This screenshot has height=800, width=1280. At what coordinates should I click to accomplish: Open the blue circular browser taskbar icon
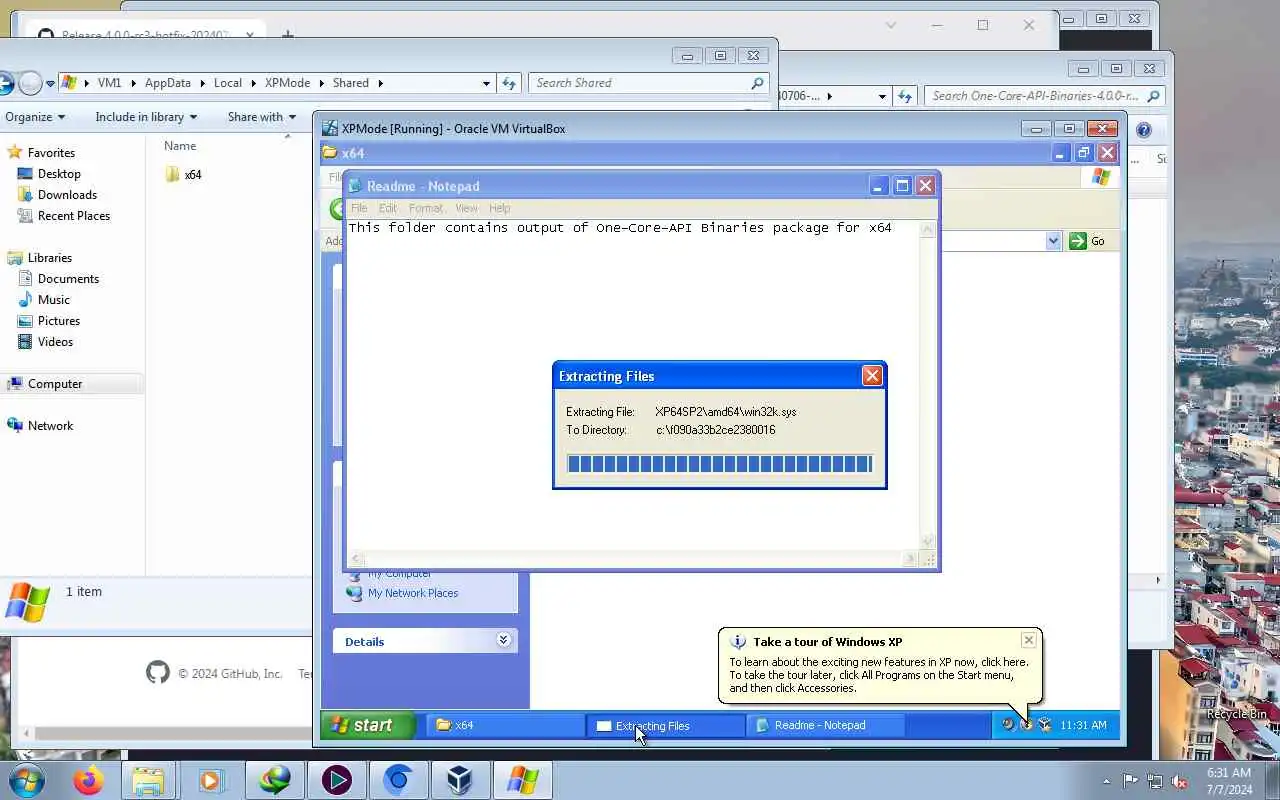(x=398, y=780)
